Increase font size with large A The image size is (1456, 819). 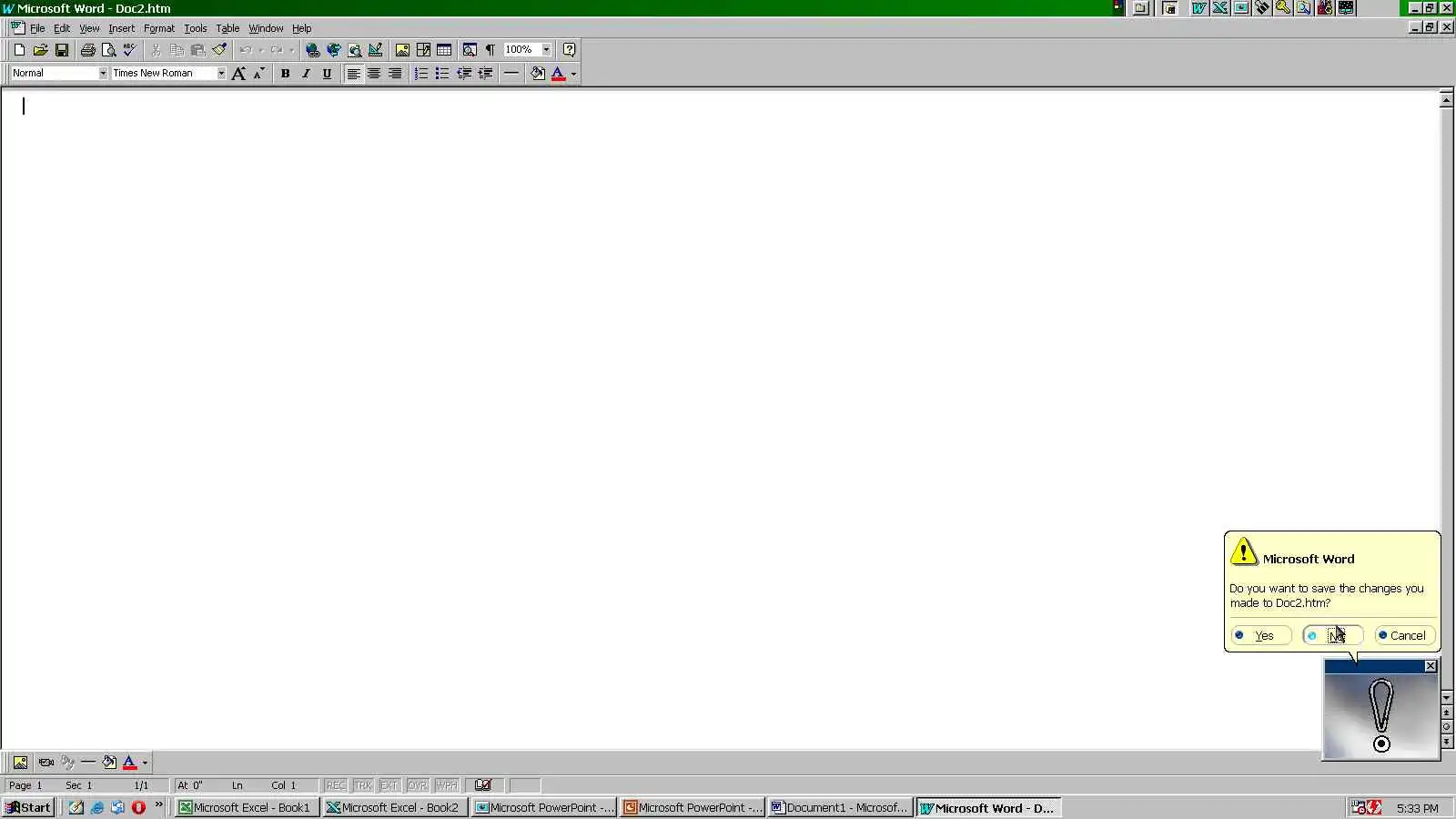pos(238,74)
